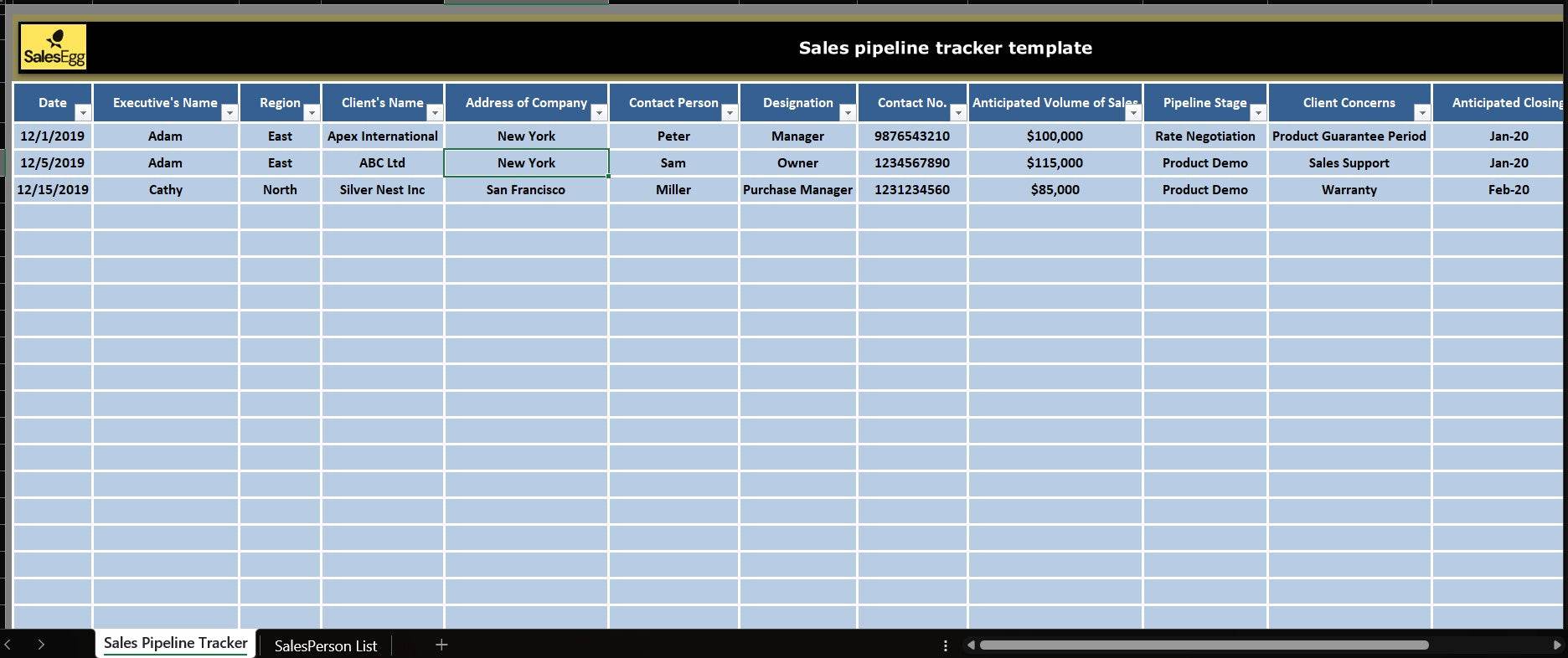The image size is (1568, 658).
Task: Select Jan-20 cell in ABC Ltd row
Action: pos(1498,162)
